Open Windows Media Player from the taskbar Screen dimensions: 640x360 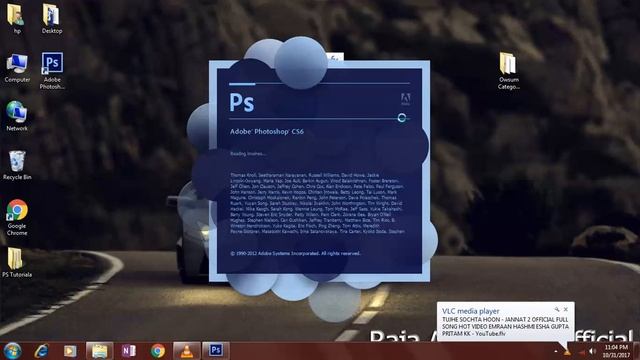[70, 351]
